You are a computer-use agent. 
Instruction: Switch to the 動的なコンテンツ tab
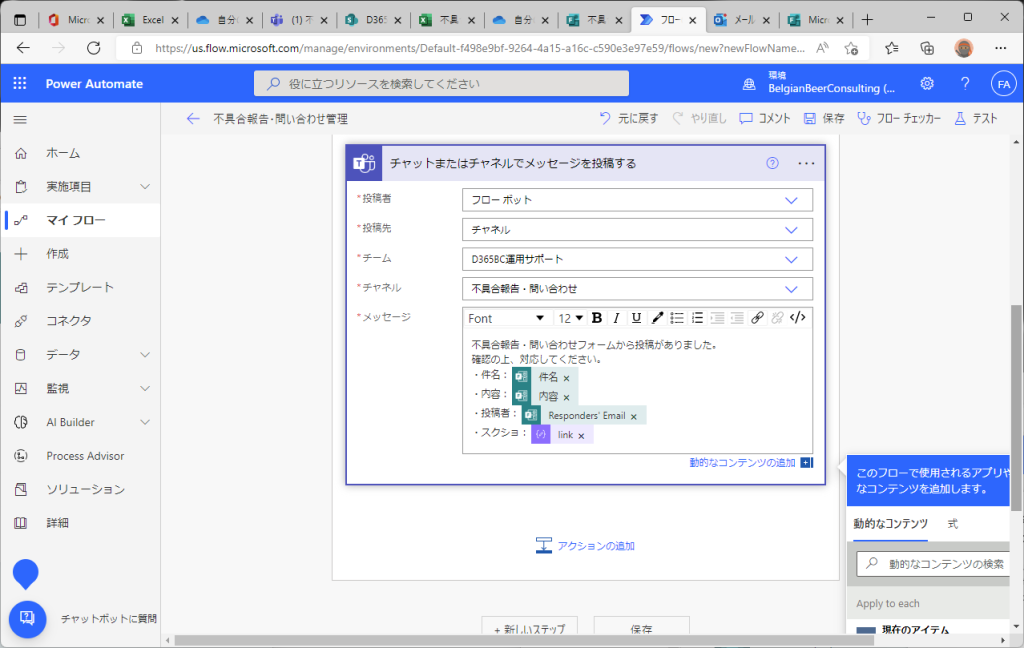pyautogui.click(x=890, y=524)
